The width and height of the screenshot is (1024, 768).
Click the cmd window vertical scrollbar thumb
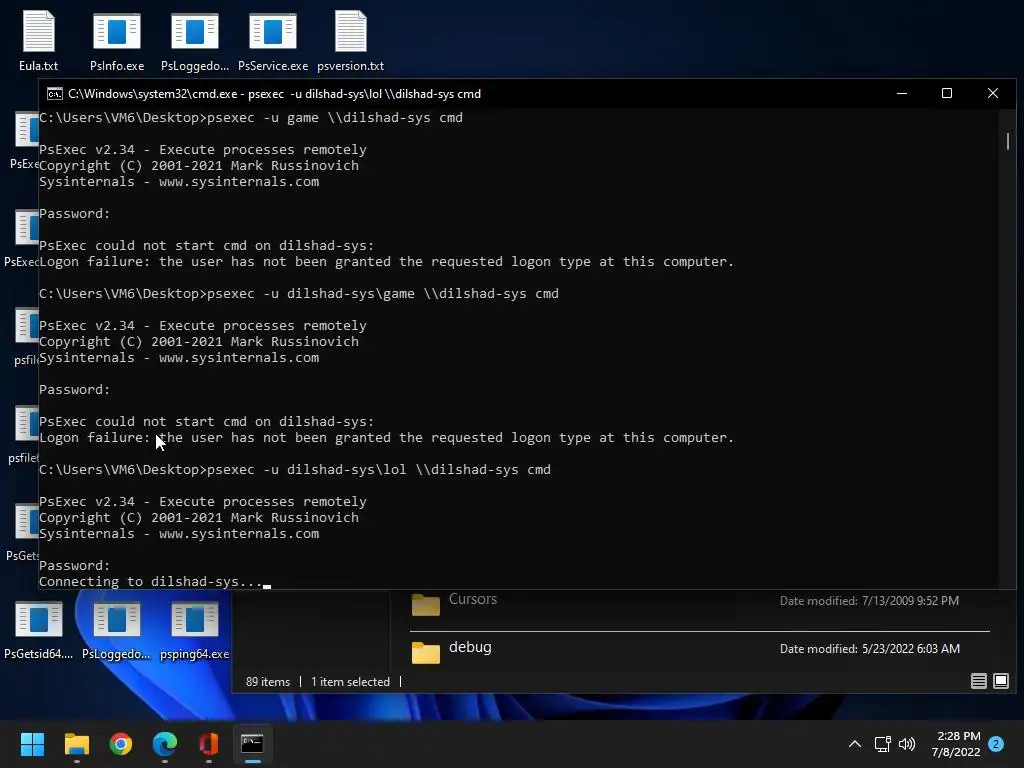coord(1008,141)
